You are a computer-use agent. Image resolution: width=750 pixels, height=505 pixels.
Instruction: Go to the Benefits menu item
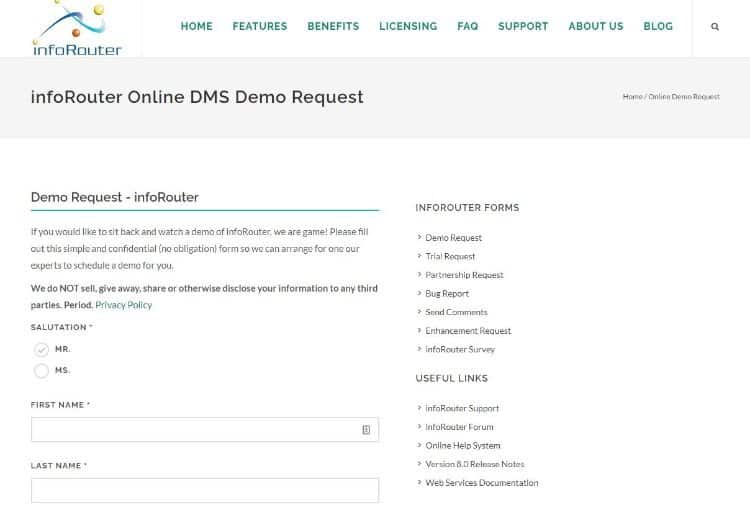333,27
